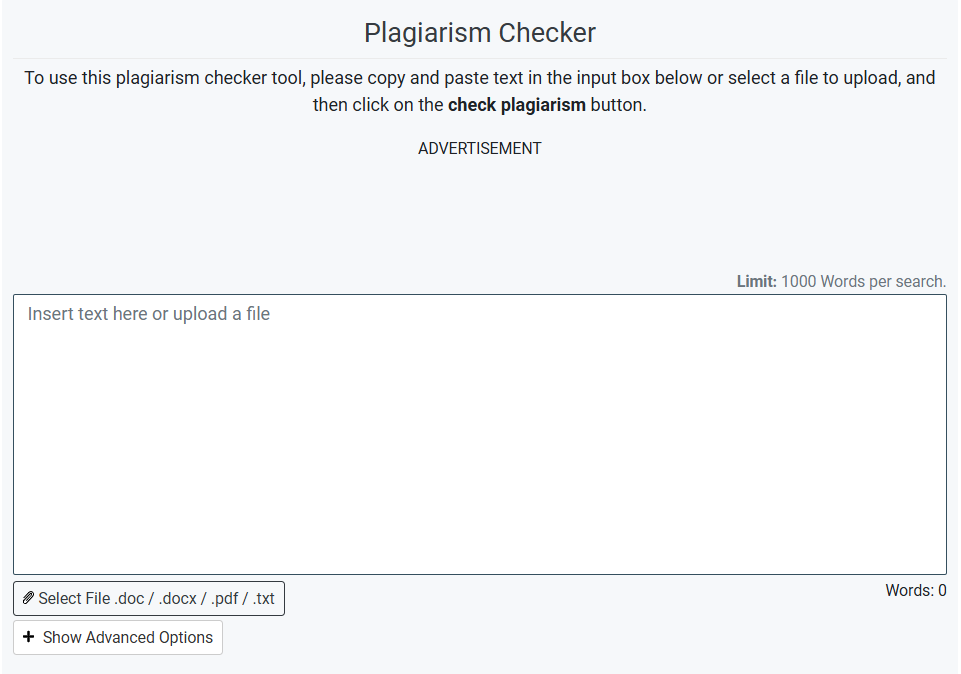Click inside the text insertion box
Viewport: 961px width, 674px height.
[479, 430]
